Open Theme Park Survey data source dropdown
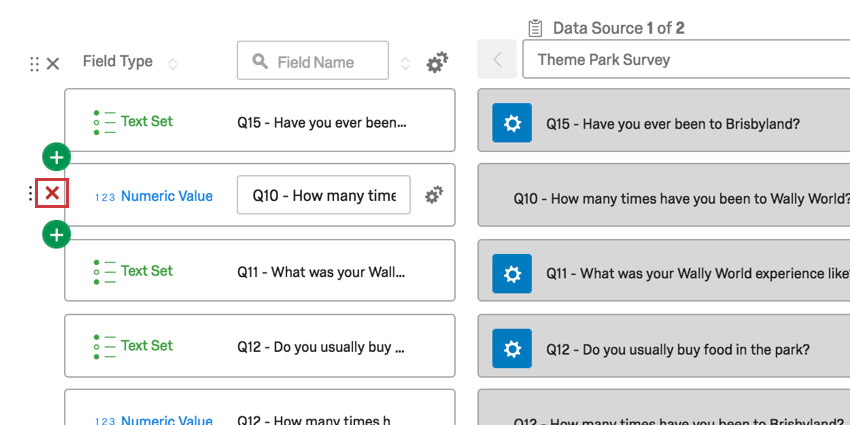850x425 pixels. 686,60
